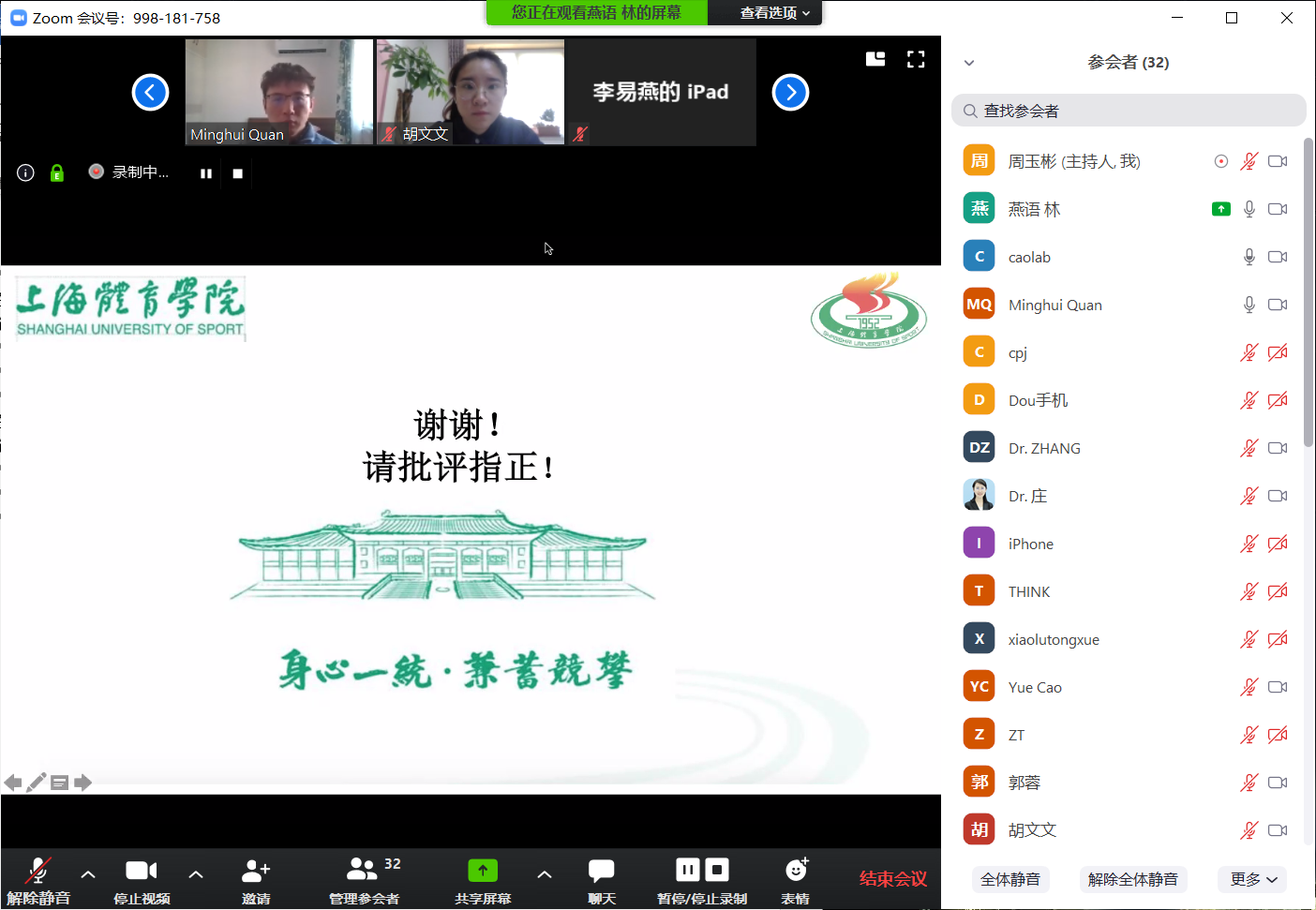
Task: Open the manage participants panel
Action: coord(364,871)
